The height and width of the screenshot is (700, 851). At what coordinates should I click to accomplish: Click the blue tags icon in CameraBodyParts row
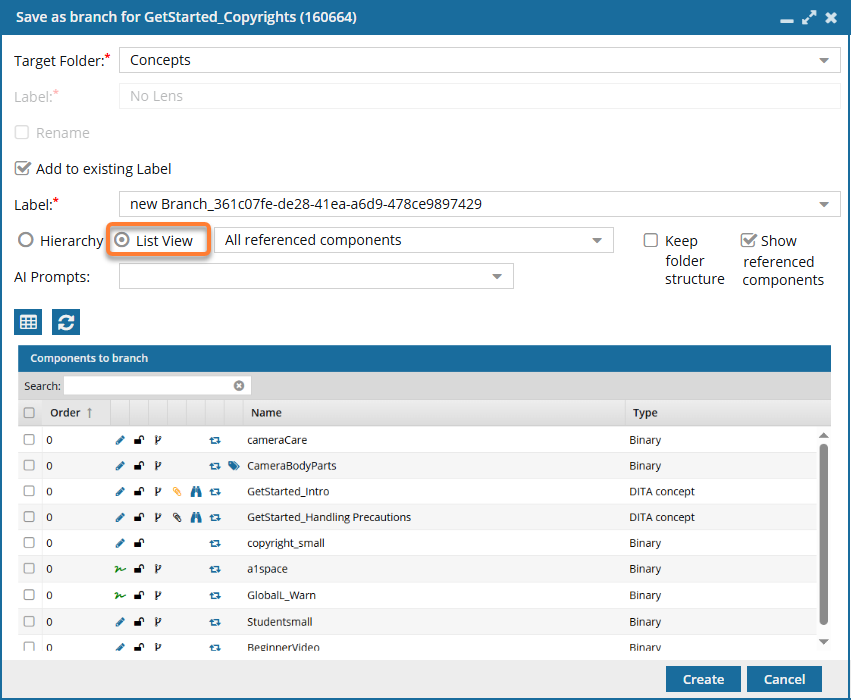point(234,466)
